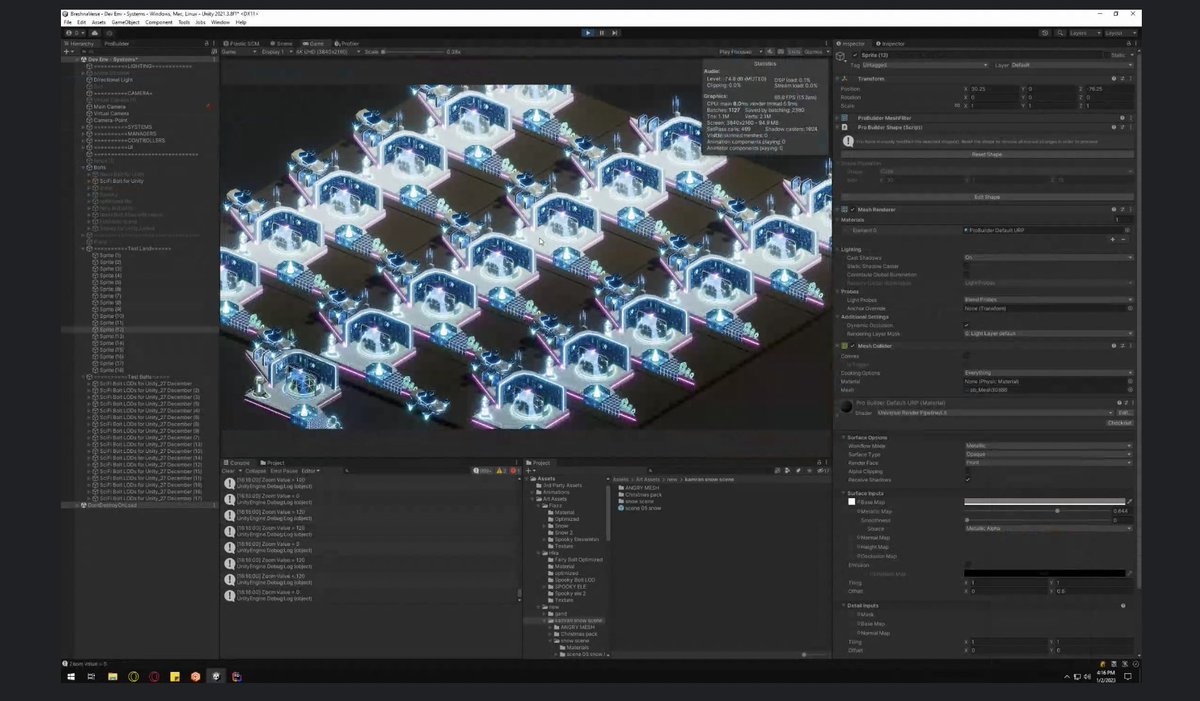The width and height of the screenshot is (1200, 701).
Task: Click the Stats button in the Game view
Action: click(x=793, y=51)
